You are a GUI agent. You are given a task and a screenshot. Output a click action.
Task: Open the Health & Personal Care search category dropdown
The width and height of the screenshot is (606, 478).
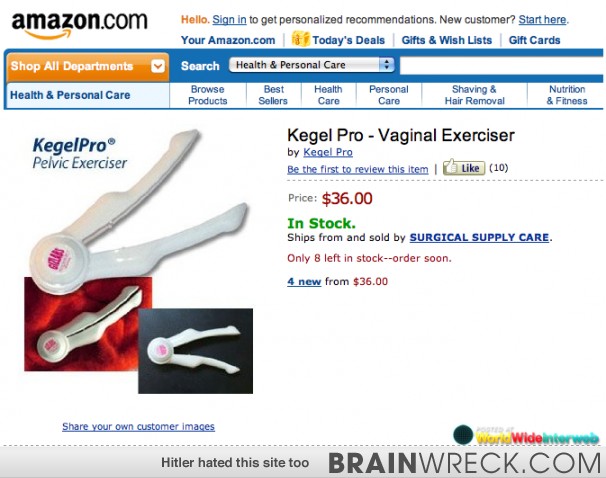tap(312, 65)
